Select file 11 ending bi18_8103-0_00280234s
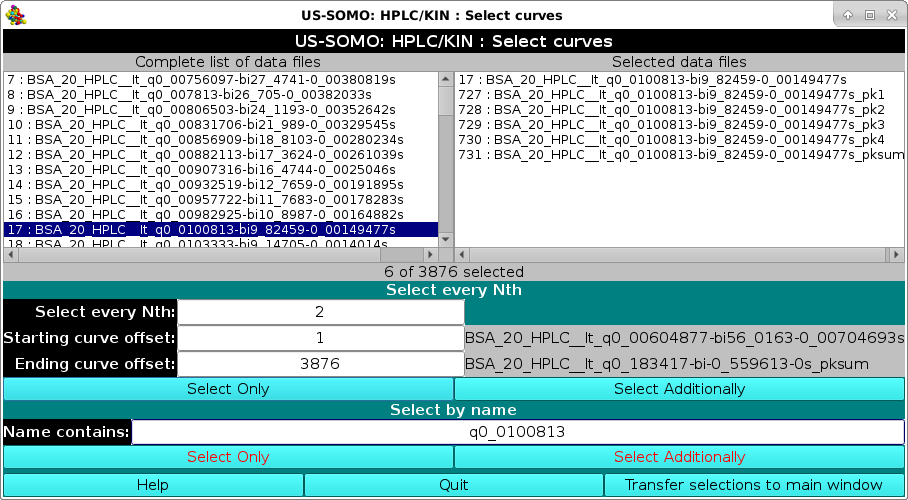 click(221, 140)
